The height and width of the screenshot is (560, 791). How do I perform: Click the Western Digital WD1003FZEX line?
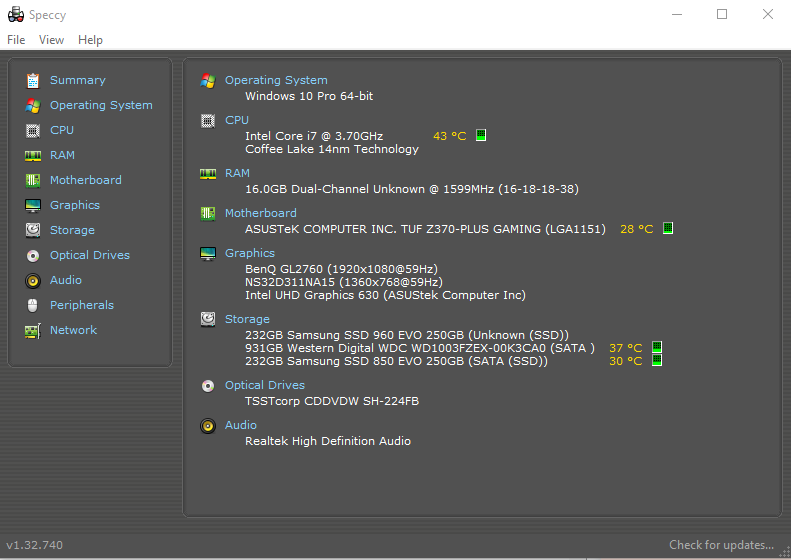coord(420,348)
